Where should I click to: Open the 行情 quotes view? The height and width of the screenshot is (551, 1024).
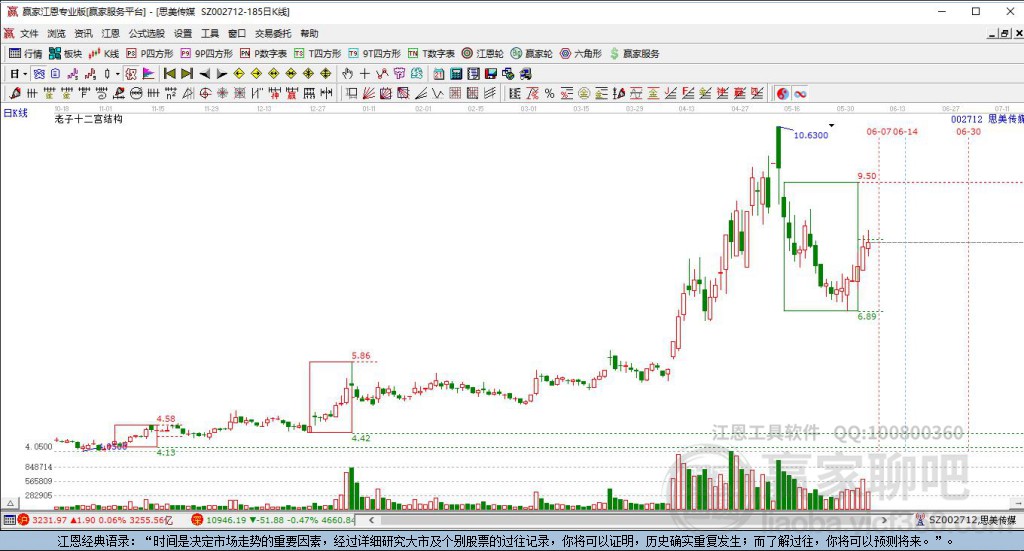click(x=25, y=54)
